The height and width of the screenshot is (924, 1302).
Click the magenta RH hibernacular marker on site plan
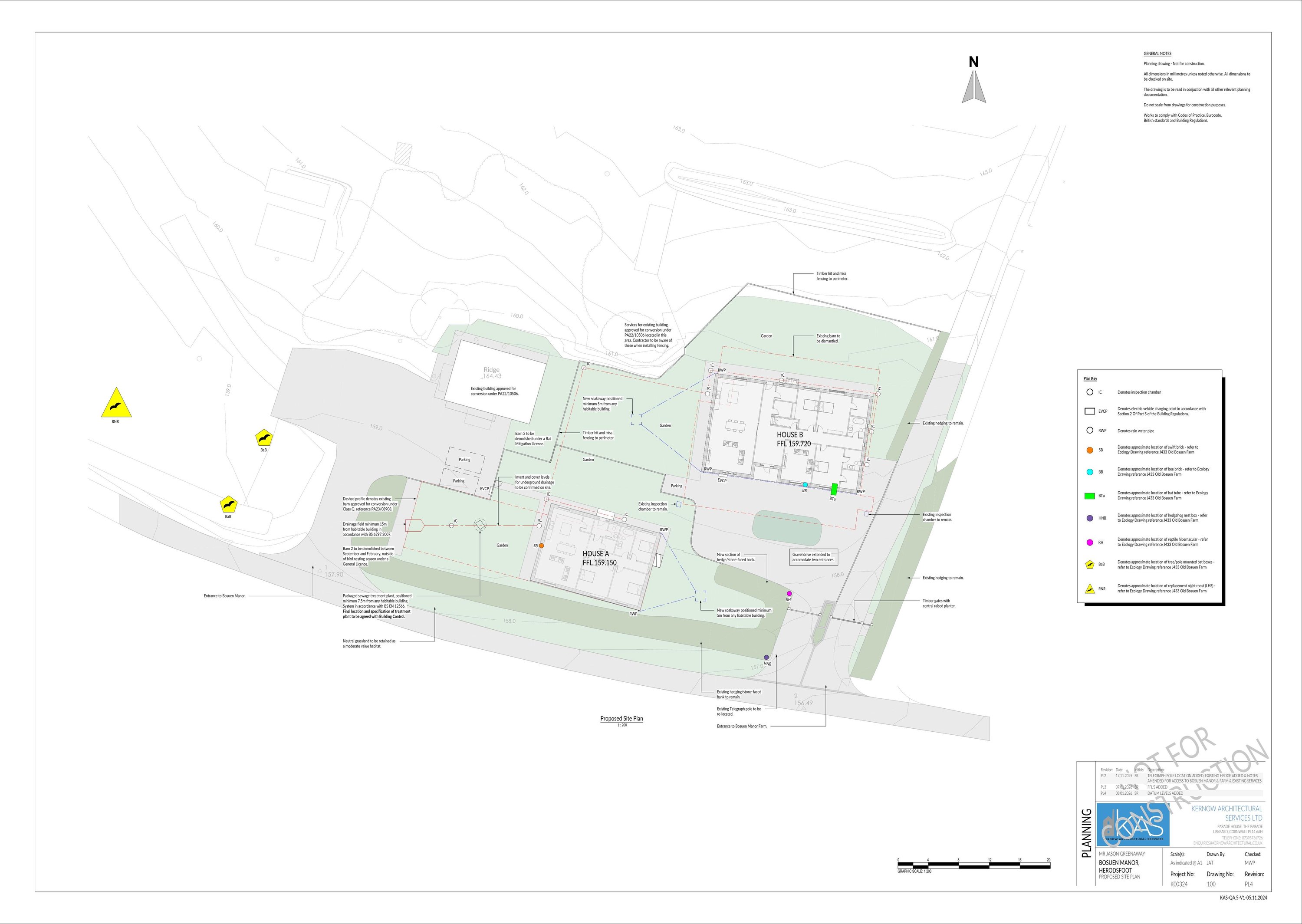(789, 593)
